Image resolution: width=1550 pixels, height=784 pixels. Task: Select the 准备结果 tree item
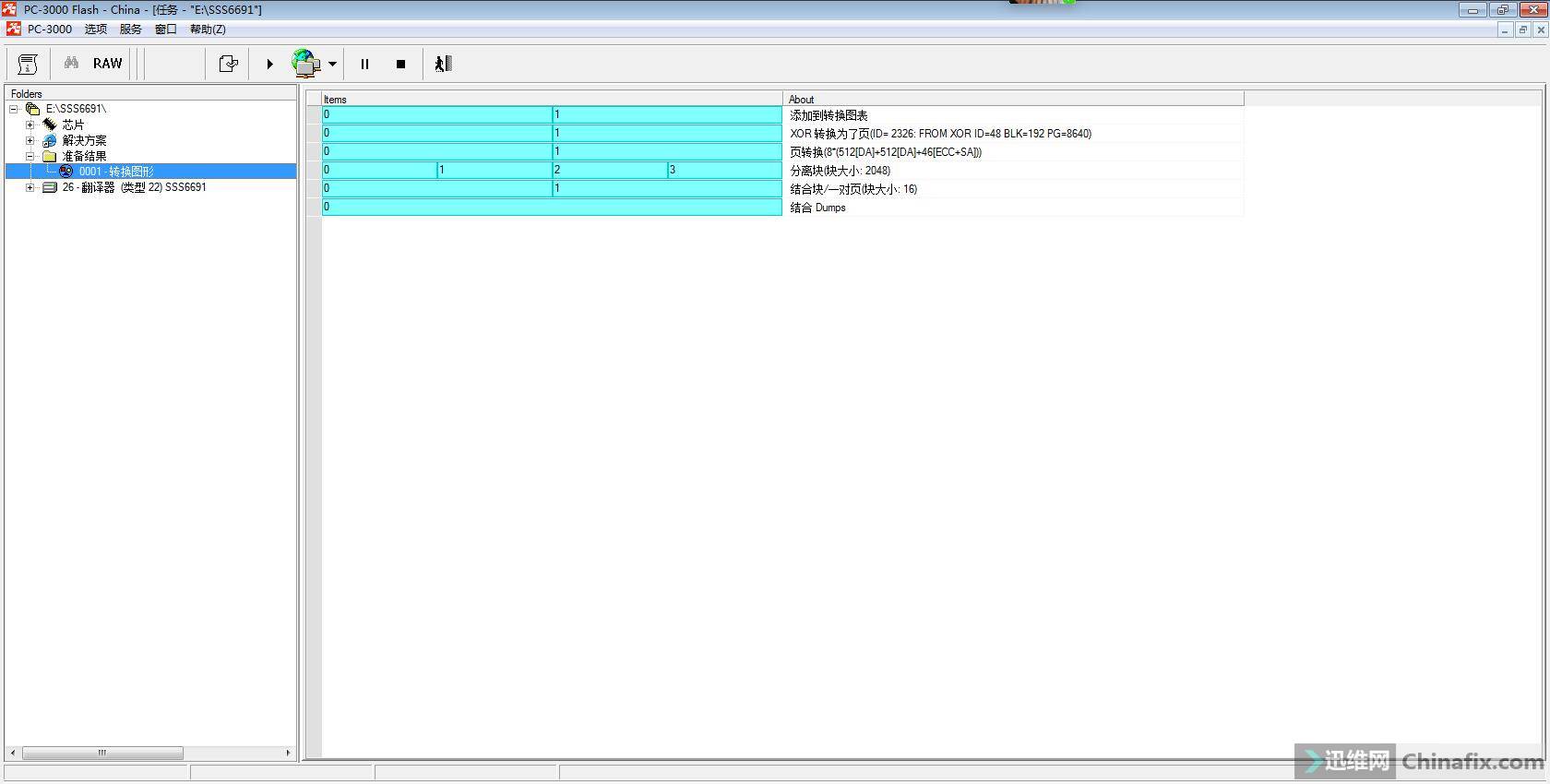pos(84,156)
